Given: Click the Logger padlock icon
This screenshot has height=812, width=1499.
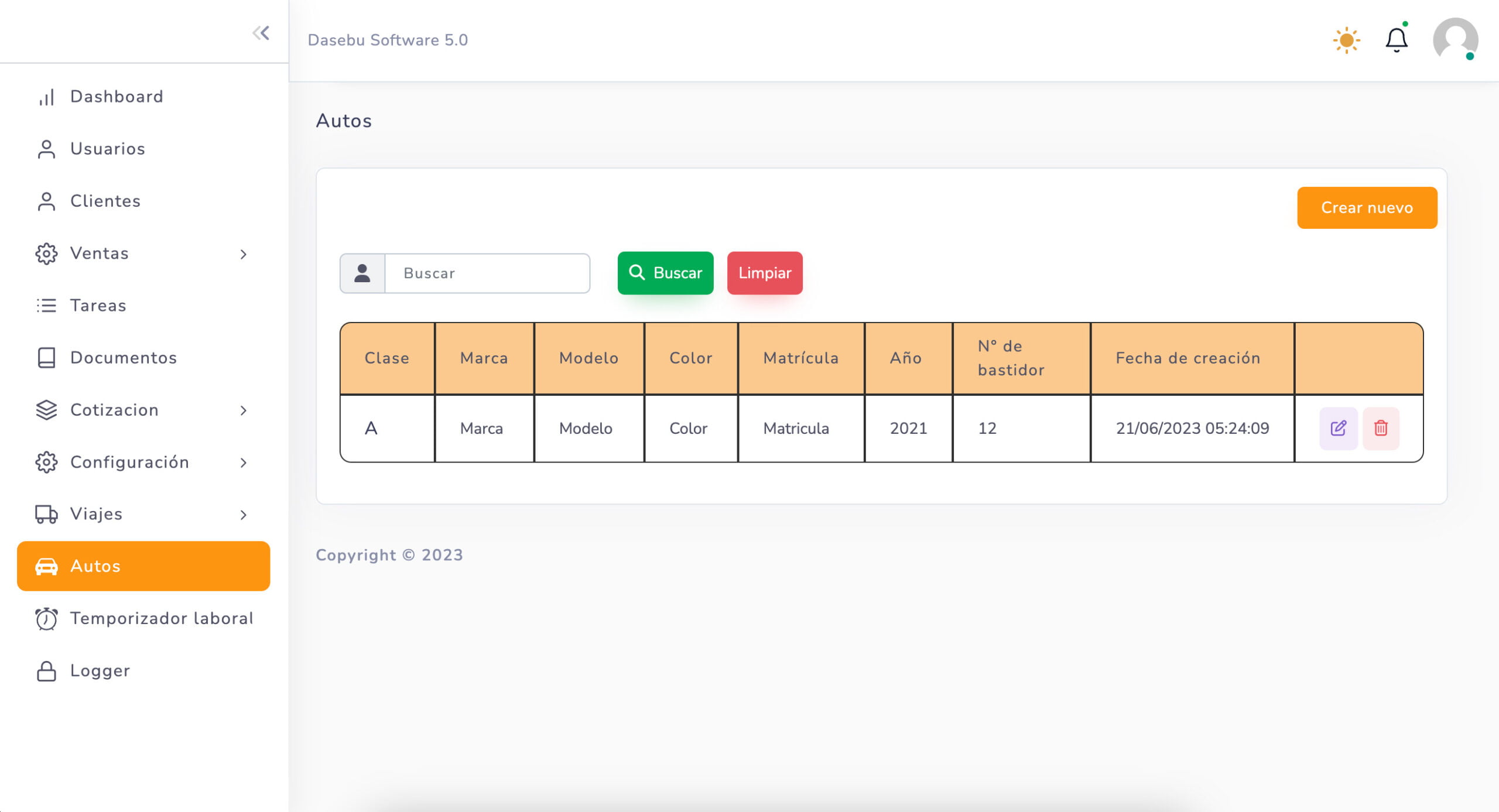Looking at the screenshot, I should 46,671.
